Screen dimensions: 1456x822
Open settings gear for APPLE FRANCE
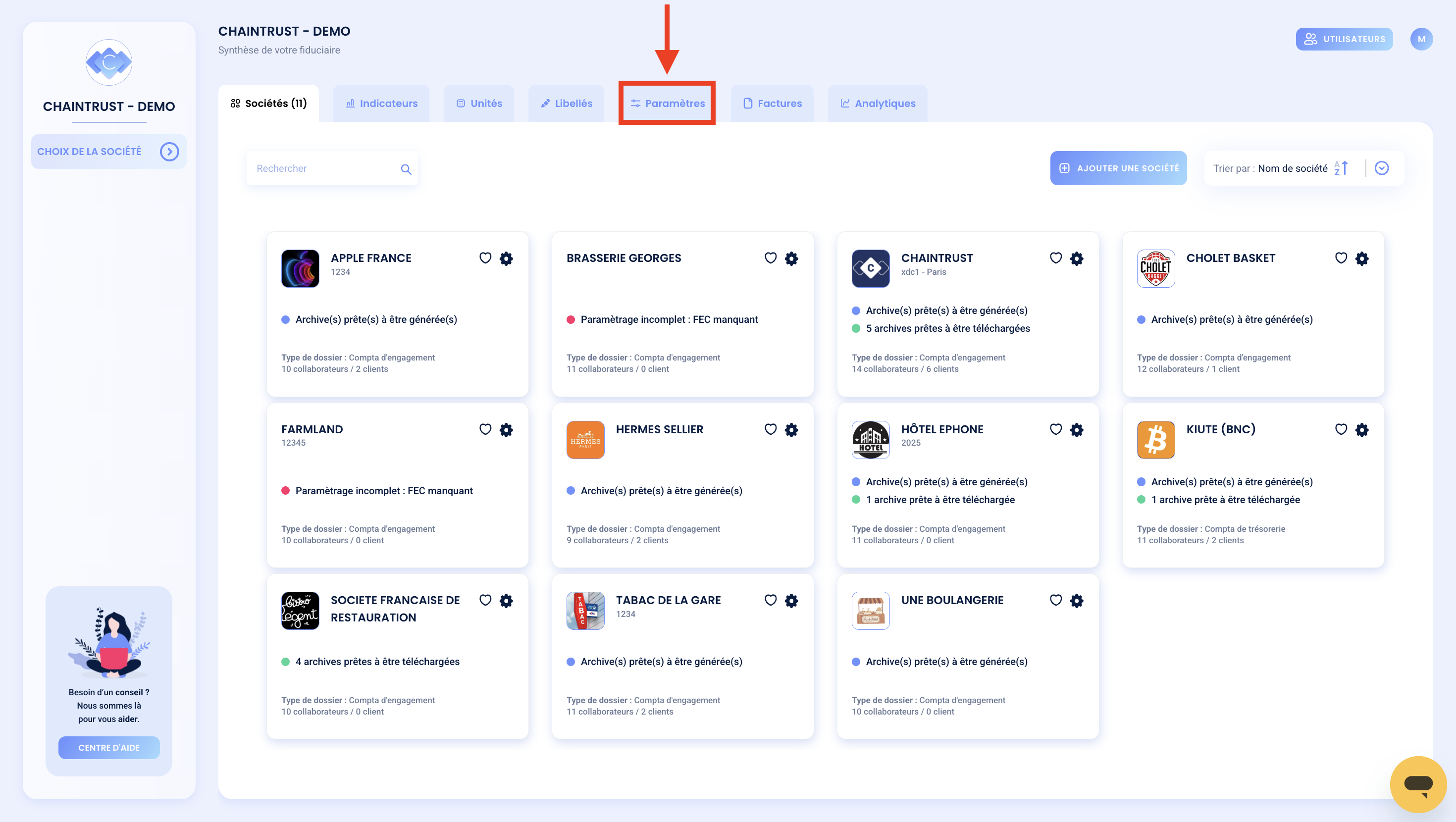pos(506,258)
